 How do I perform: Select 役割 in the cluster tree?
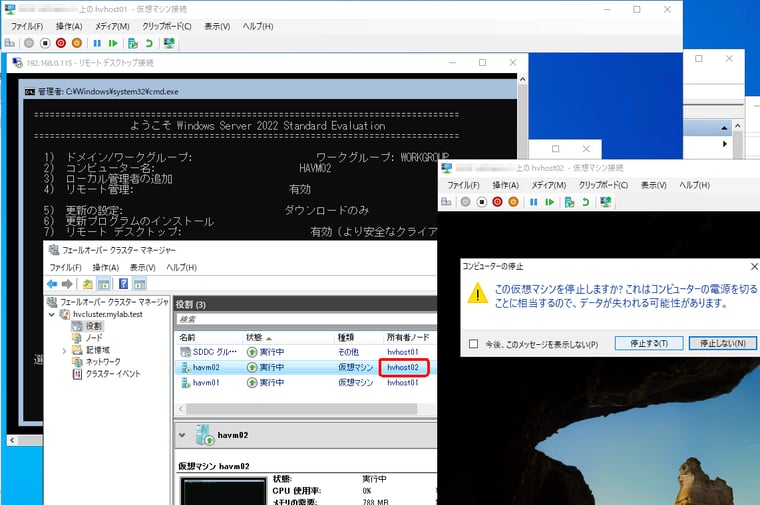(x=93, y=326)
